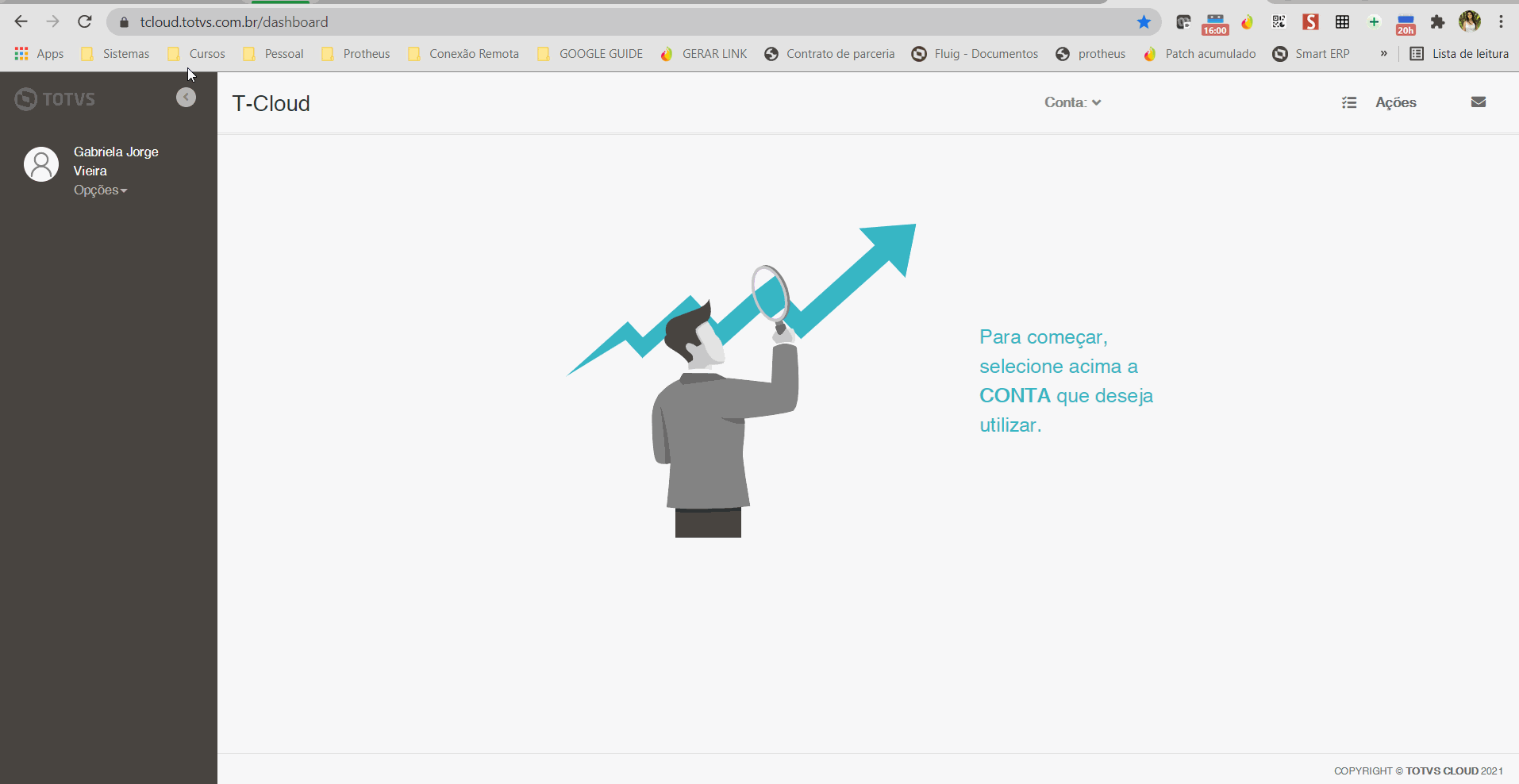Image resolution: width=1519 pixels, height=784 pixels.
Task: Click the flame extension icon in toolbar
Action: coord(1248,22)
